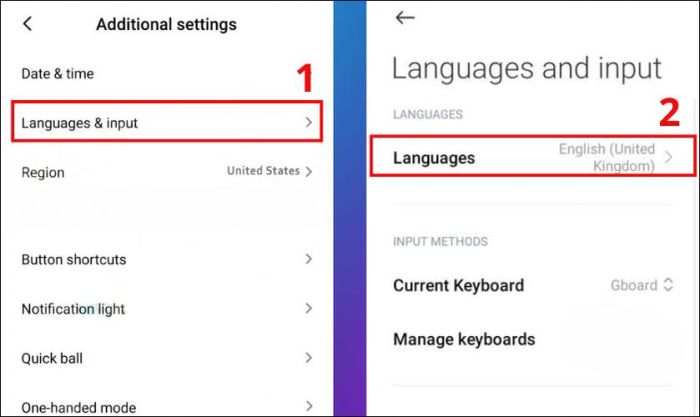This screenshot has height=417, width=700.
Task: Tap the chevron next to United States
Action: [308, 171]
